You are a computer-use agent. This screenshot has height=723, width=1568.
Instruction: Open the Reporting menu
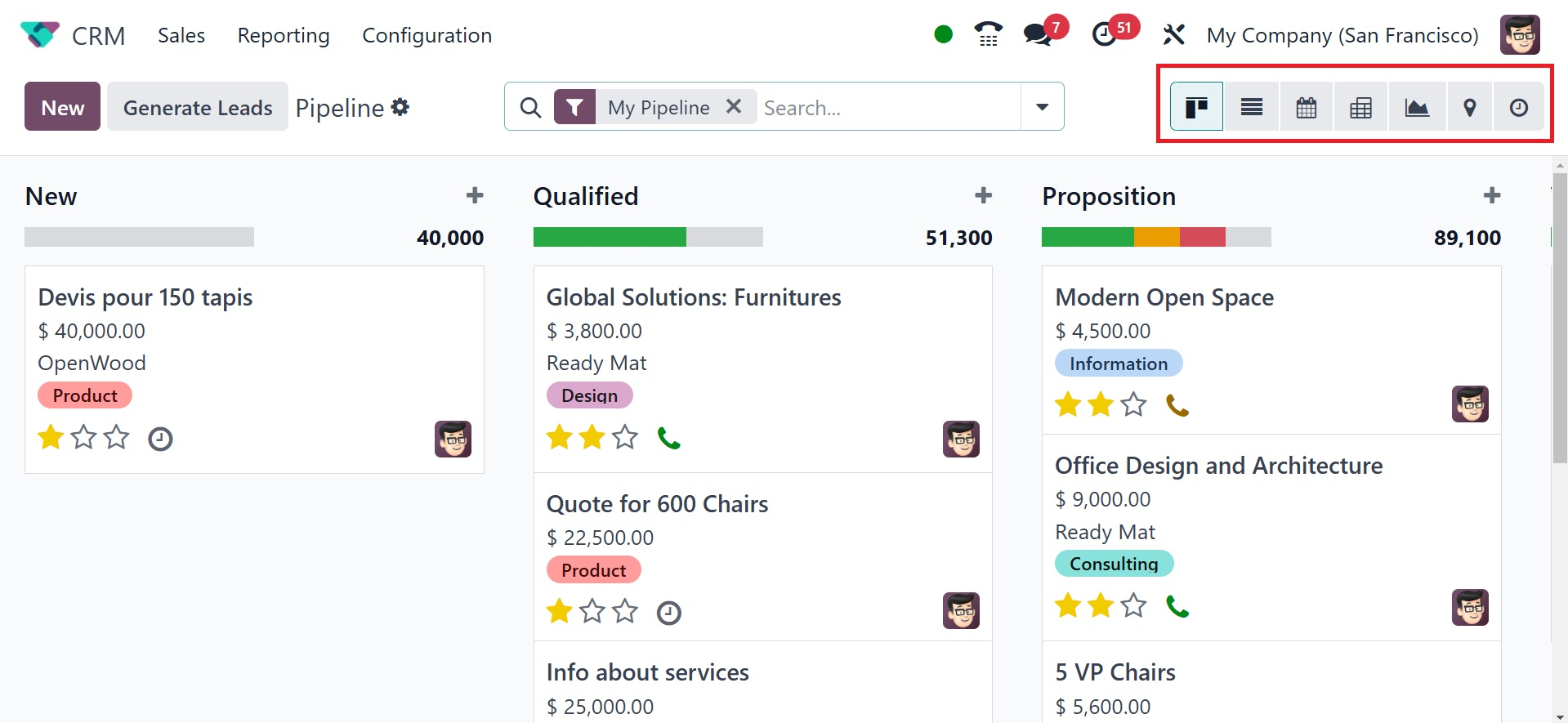284,35
